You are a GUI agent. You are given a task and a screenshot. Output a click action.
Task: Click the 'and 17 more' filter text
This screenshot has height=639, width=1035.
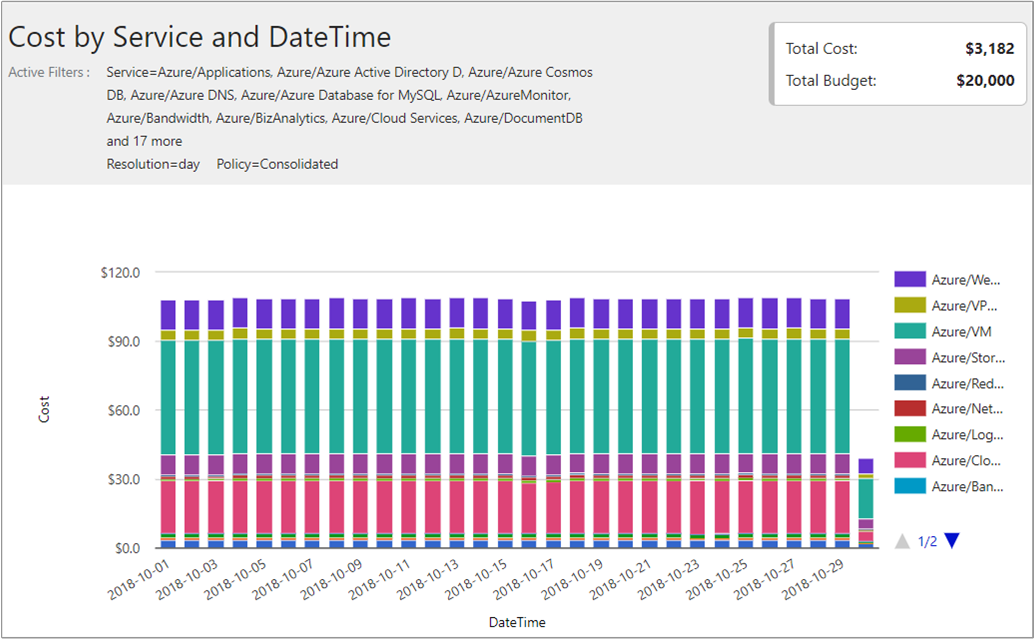[x=144, y=141]
